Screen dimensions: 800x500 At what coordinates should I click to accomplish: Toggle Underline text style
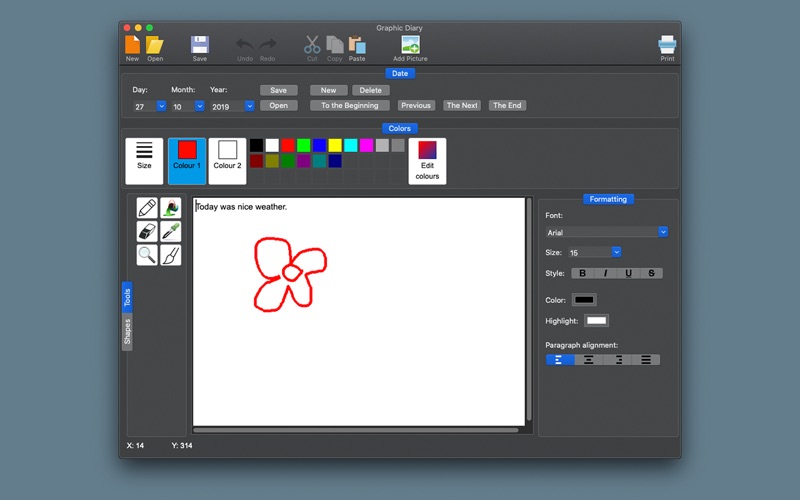point(628,273)
